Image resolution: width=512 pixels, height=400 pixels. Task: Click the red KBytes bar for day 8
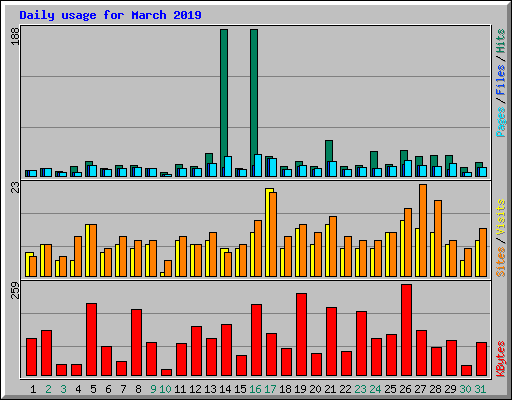click(137, 342)
